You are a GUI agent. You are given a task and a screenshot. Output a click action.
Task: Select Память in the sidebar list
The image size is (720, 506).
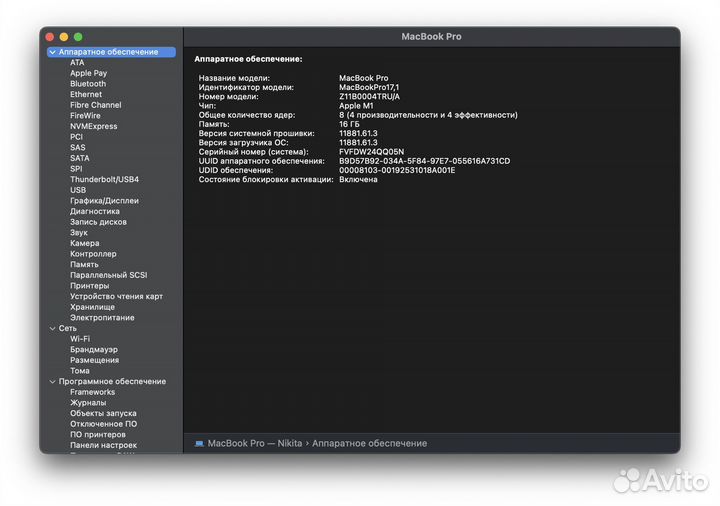[x=84, y=264]
